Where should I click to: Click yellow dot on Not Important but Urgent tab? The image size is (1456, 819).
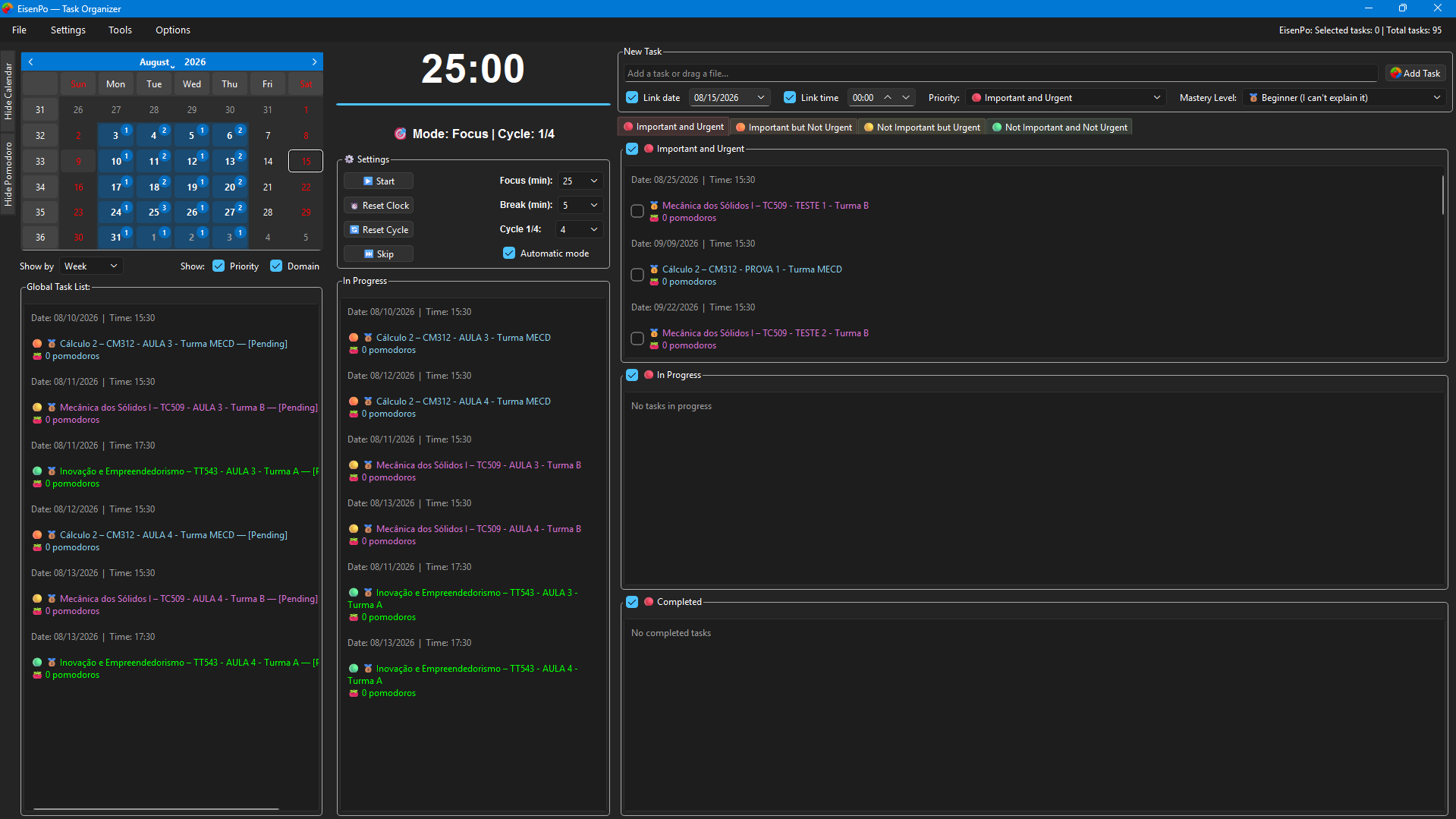869,128
